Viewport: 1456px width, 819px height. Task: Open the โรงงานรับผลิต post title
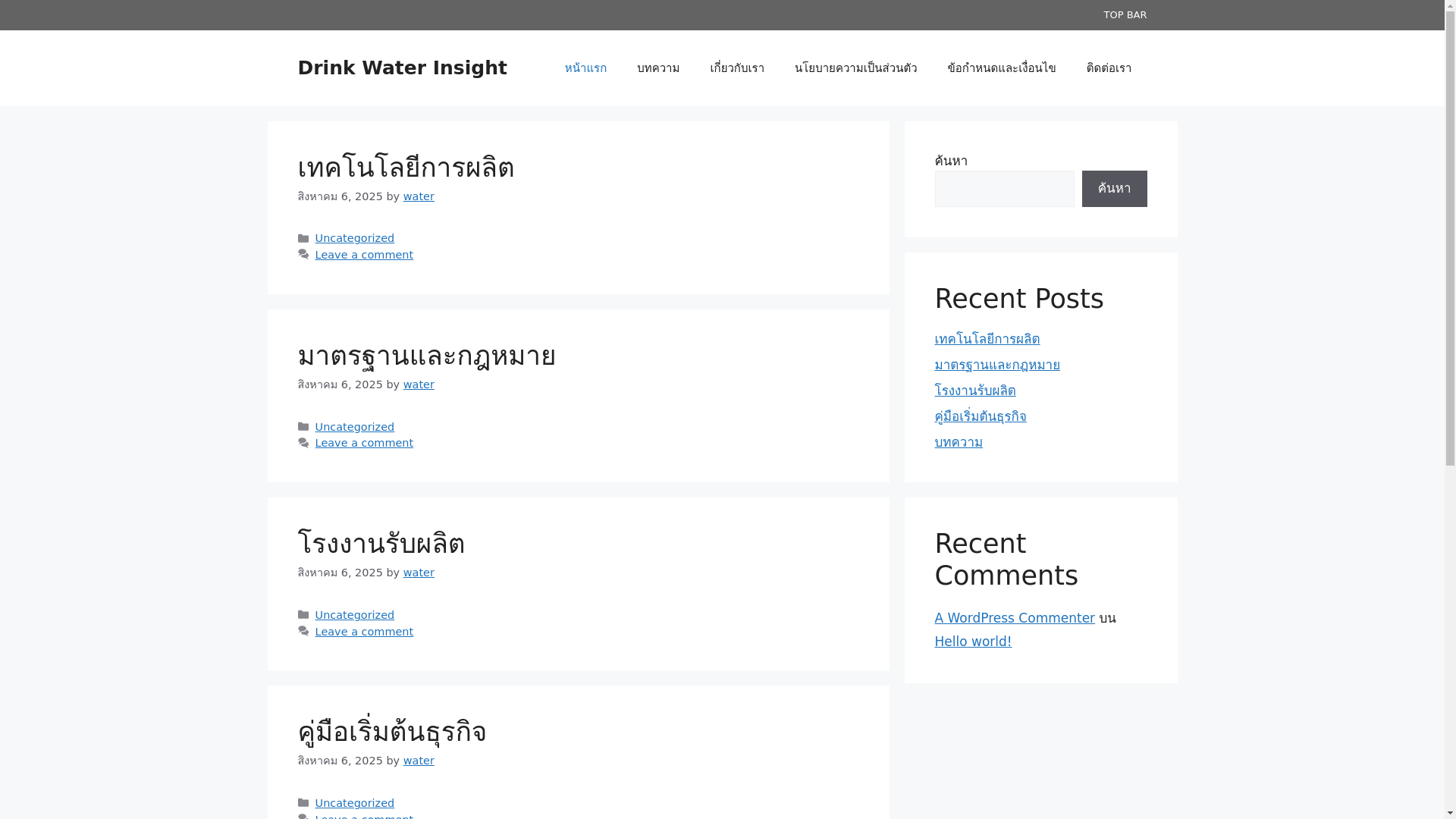pyautogui.click(x=381, y=544)
